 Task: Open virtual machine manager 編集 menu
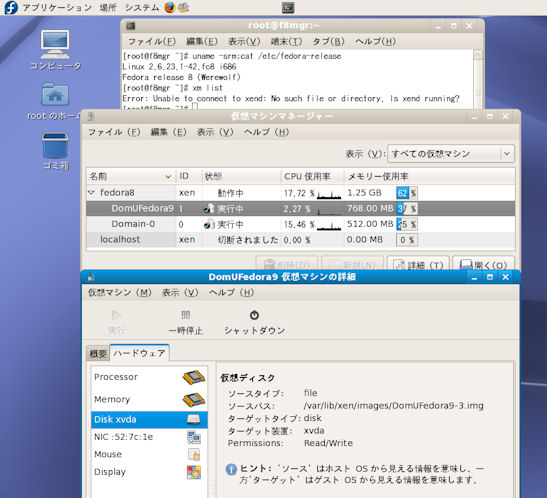click(168, 132)
